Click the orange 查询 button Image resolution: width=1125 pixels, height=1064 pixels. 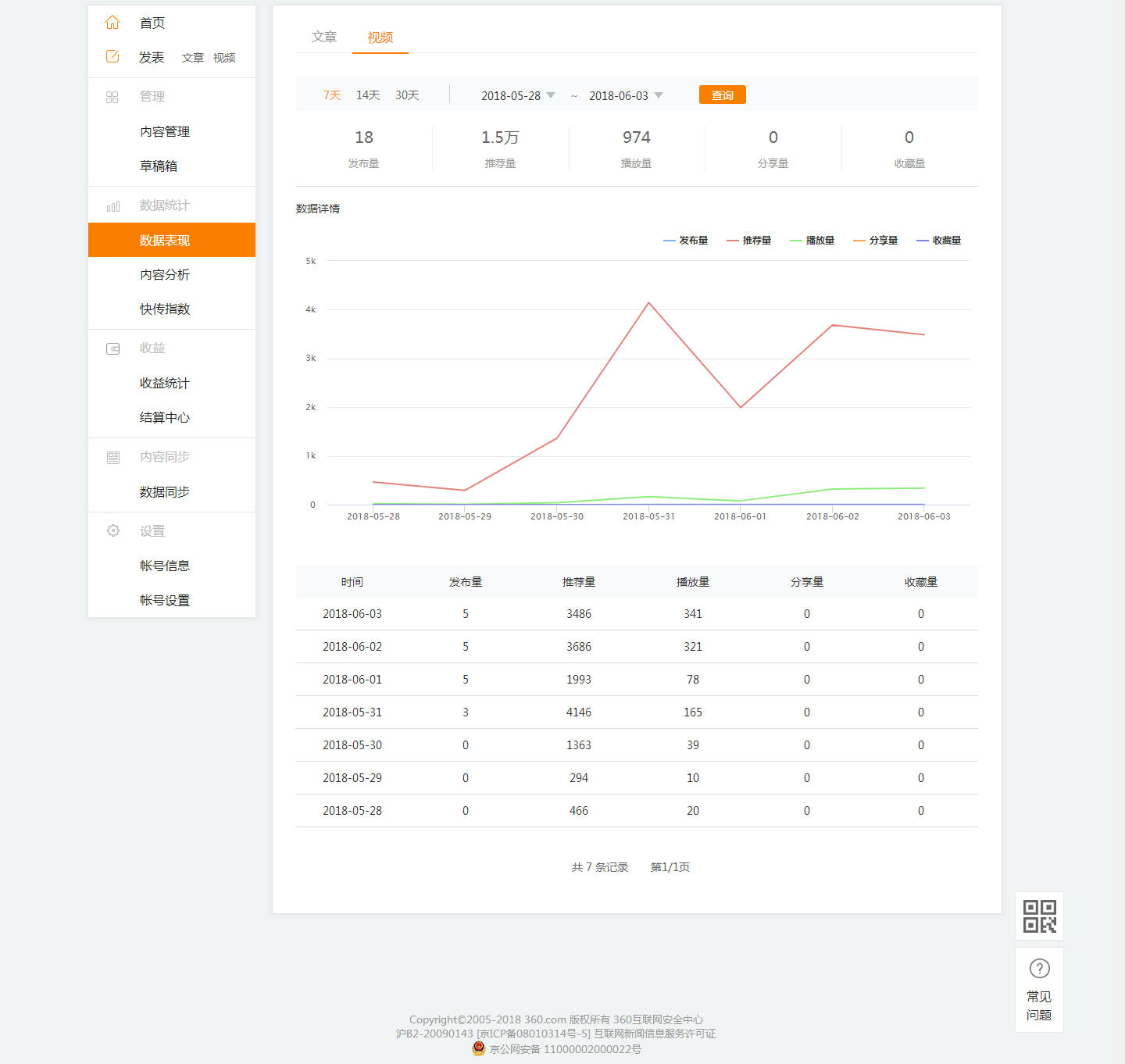723,95
